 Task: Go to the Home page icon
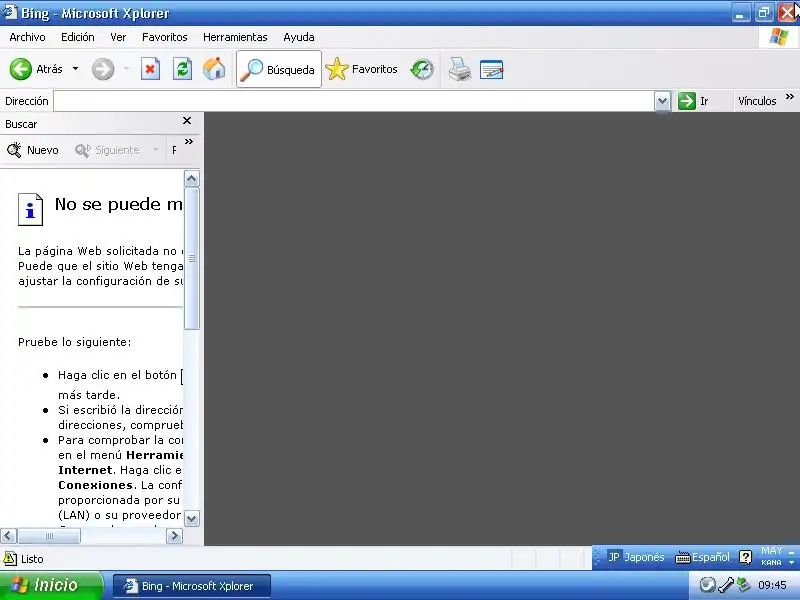tap(214, 69)
